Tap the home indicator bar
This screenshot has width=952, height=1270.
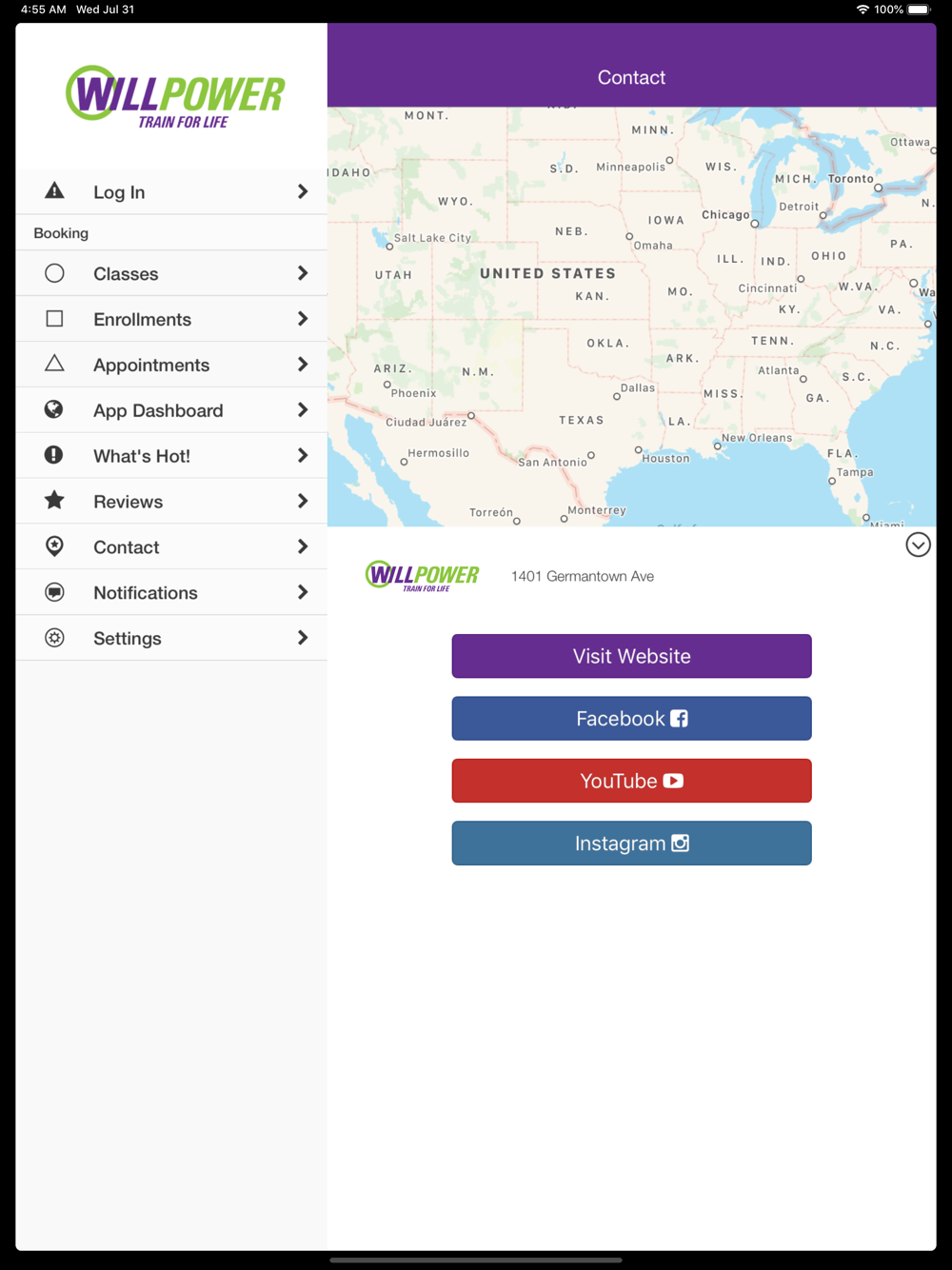pyautogui.click(x=476, y=1260)
